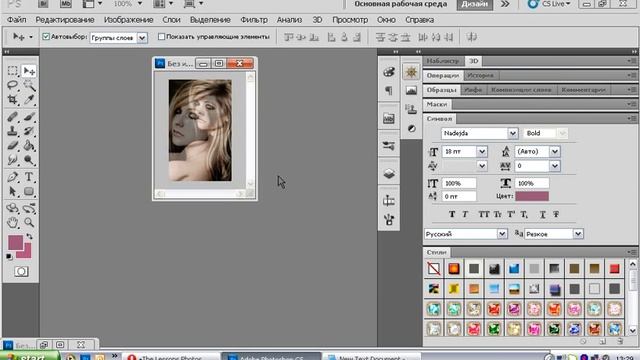This screenshot has height=360, width=640.
Task: Enable Показать управляющие элементы checkbox
Action: click(161, 37)
